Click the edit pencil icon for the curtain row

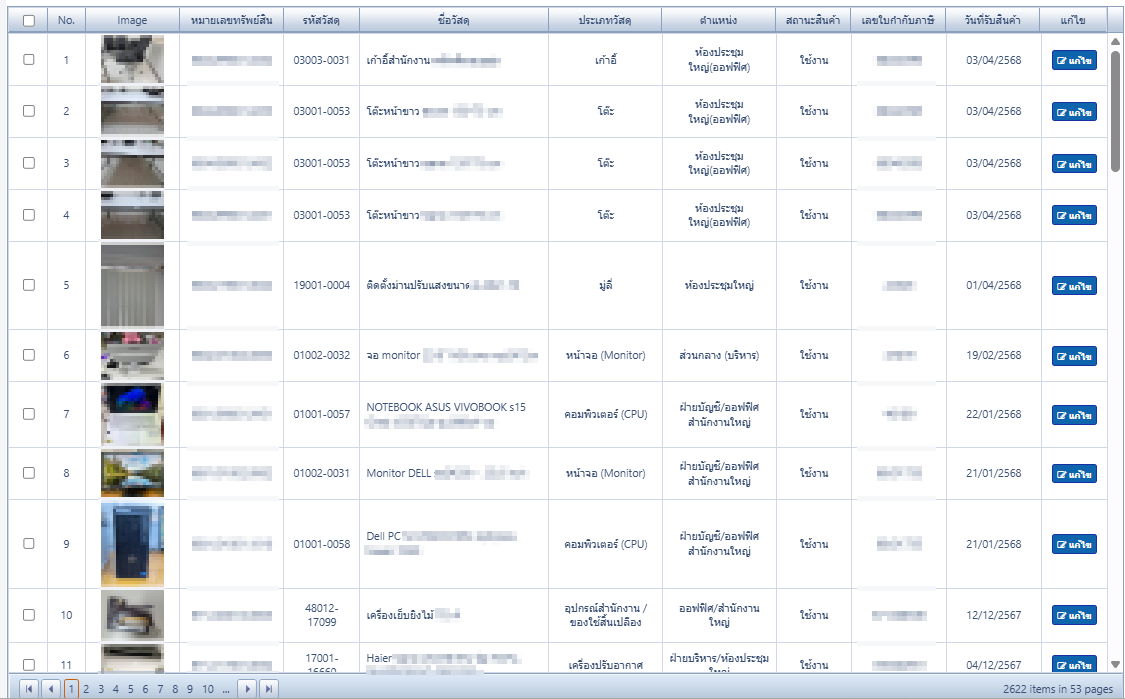click(x=1061, y=285)
